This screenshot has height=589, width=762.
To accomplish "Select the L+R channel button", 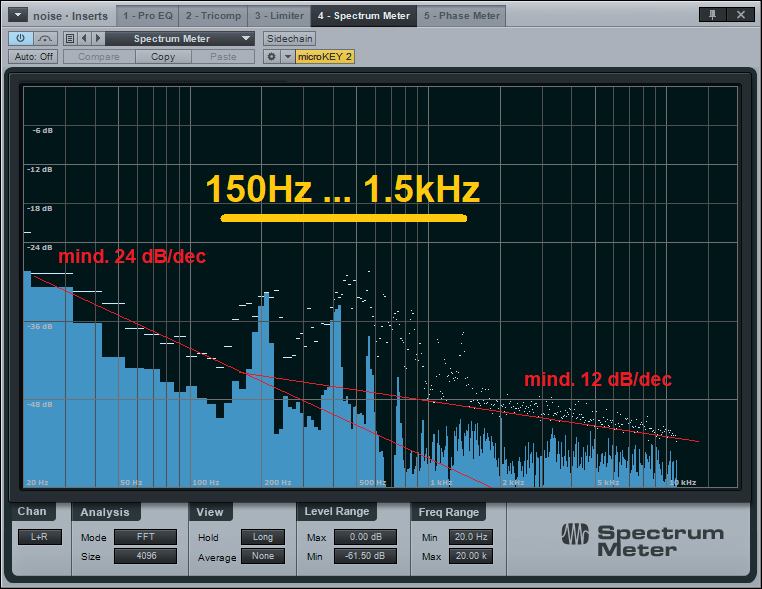I will click(39, 537).
